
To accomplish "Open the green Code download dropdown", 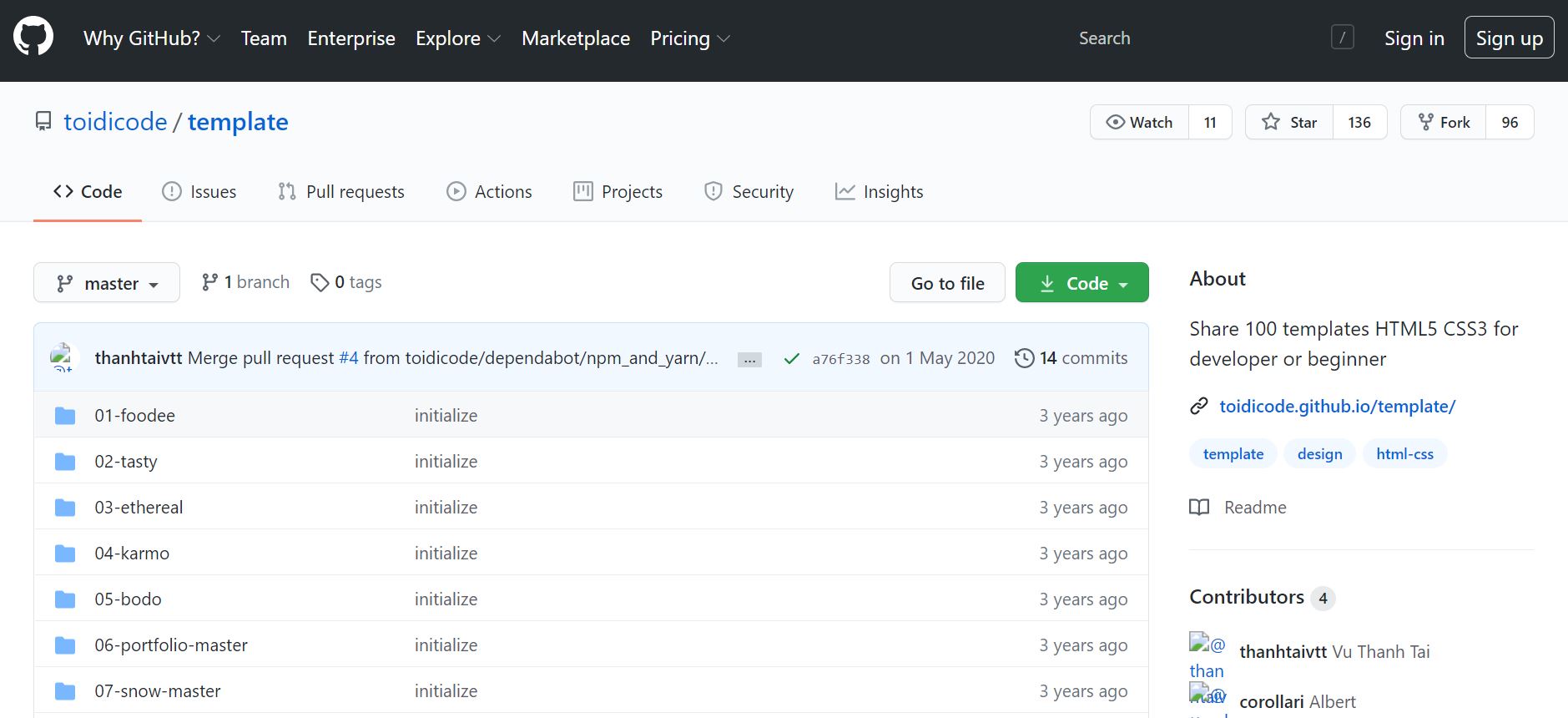I will coord(1082,283).
